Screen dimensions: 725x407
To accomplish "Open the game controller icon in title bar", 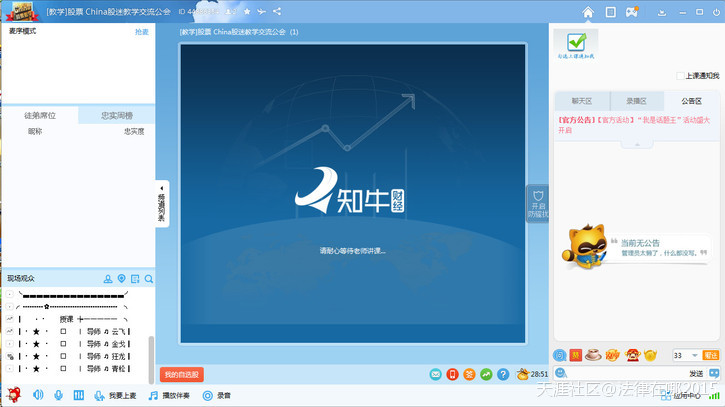I will coord(632,12).
